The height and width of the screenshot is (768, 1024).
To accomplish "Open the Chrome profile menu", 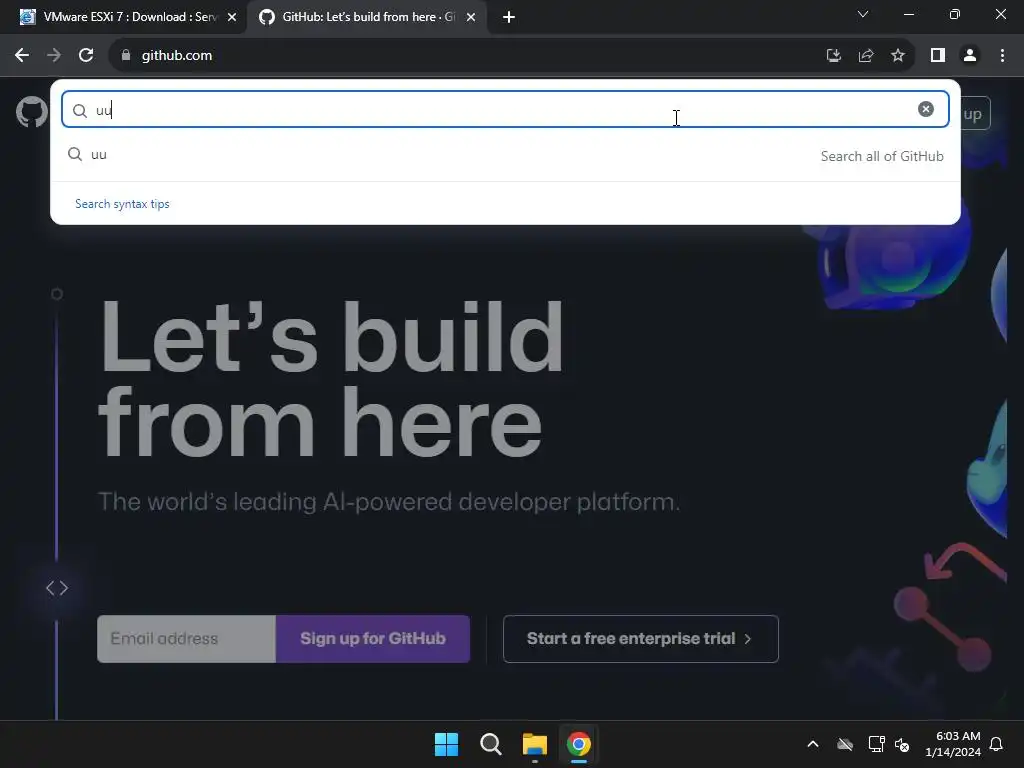I will point(970,56).
